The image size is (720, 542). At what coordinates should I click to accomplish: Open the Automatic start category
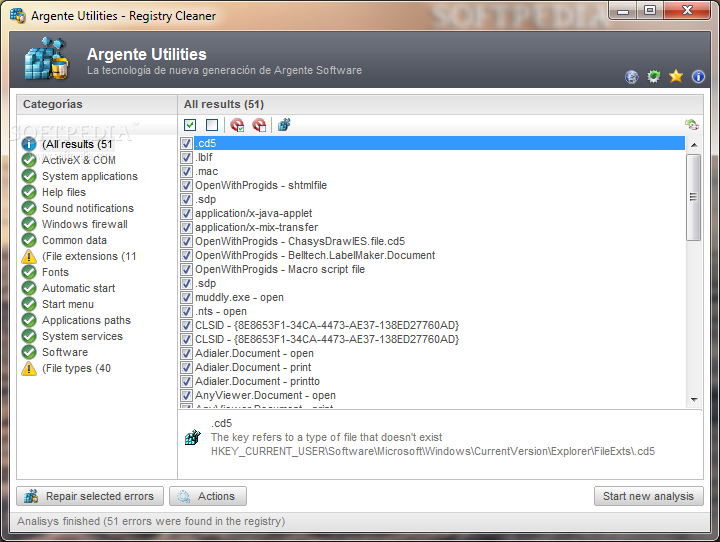pos(79,288)
